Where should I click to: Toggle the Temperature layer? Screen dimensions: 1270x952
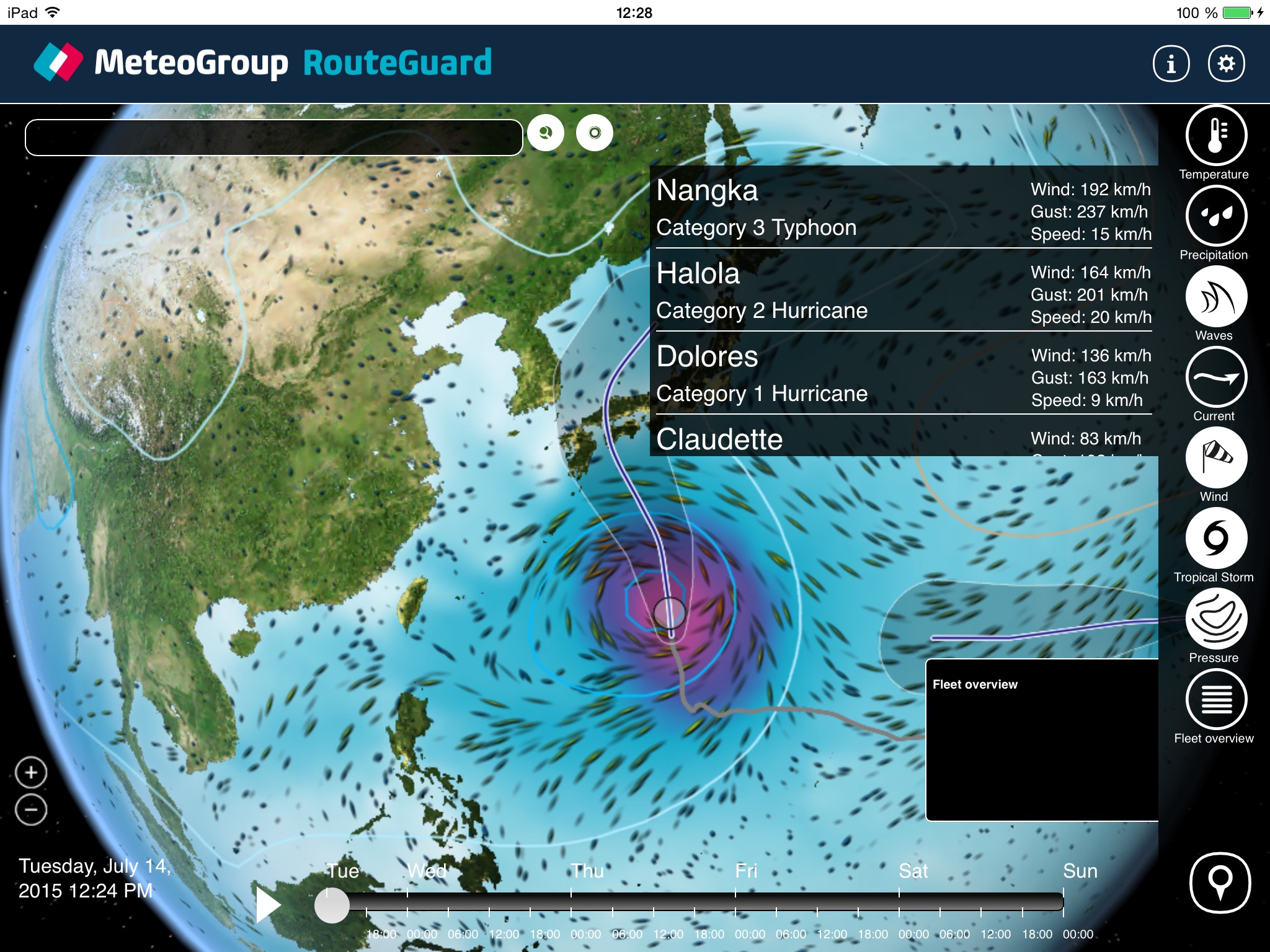[x=1216, y=136]
